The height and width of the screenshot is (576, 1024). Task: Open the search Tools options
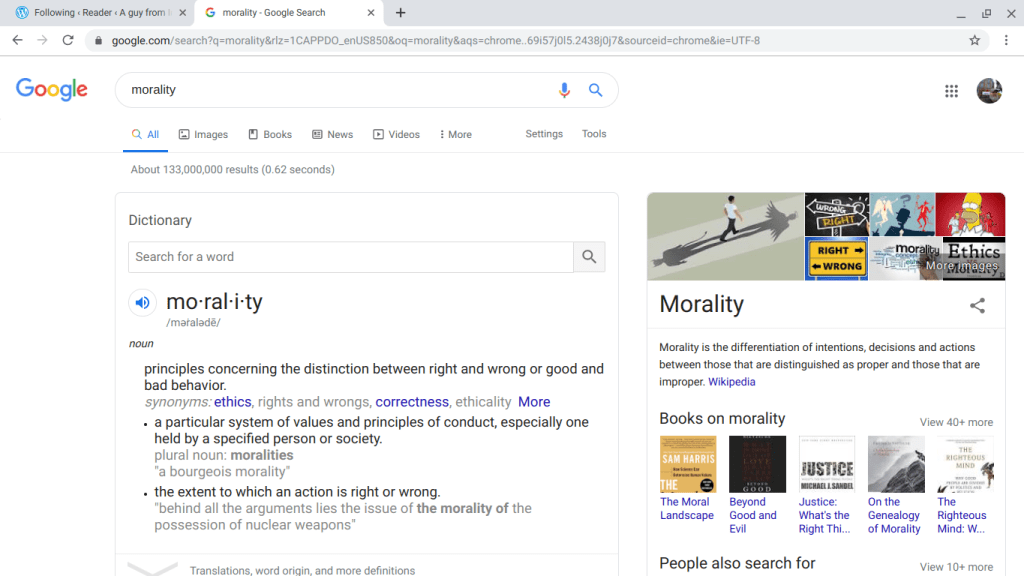(594, 134)
